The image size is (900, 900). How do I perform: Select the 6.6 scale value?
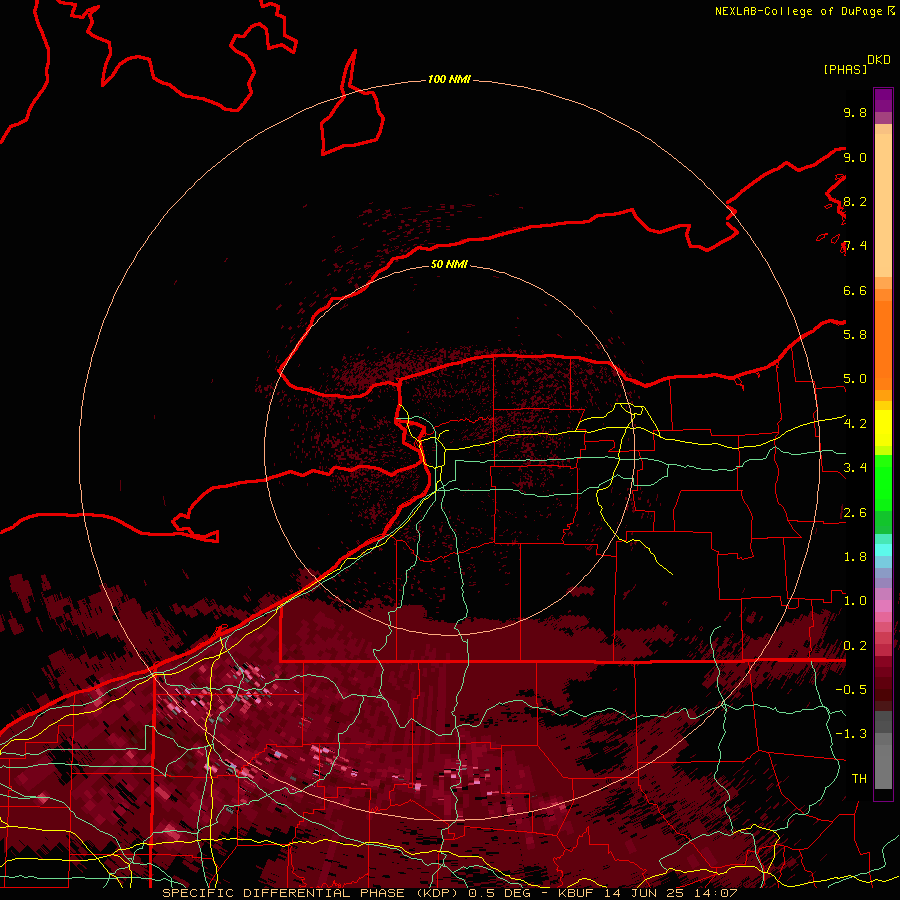pyautogui.click(x=855, y=290)
